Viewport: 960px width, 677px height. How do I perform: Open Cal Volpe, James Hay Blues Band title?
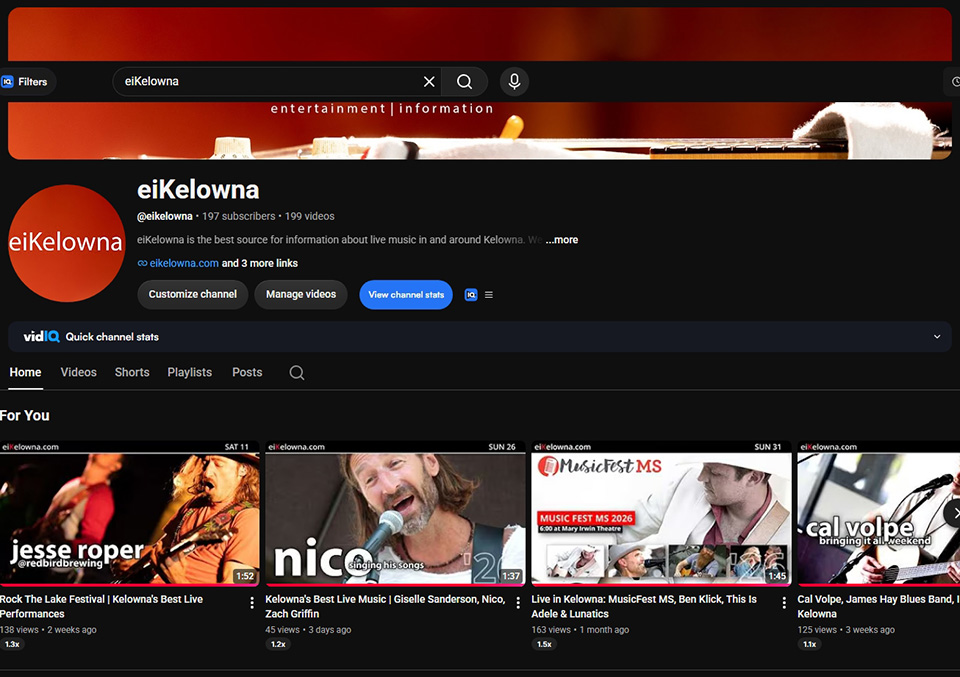click(879, 607)
